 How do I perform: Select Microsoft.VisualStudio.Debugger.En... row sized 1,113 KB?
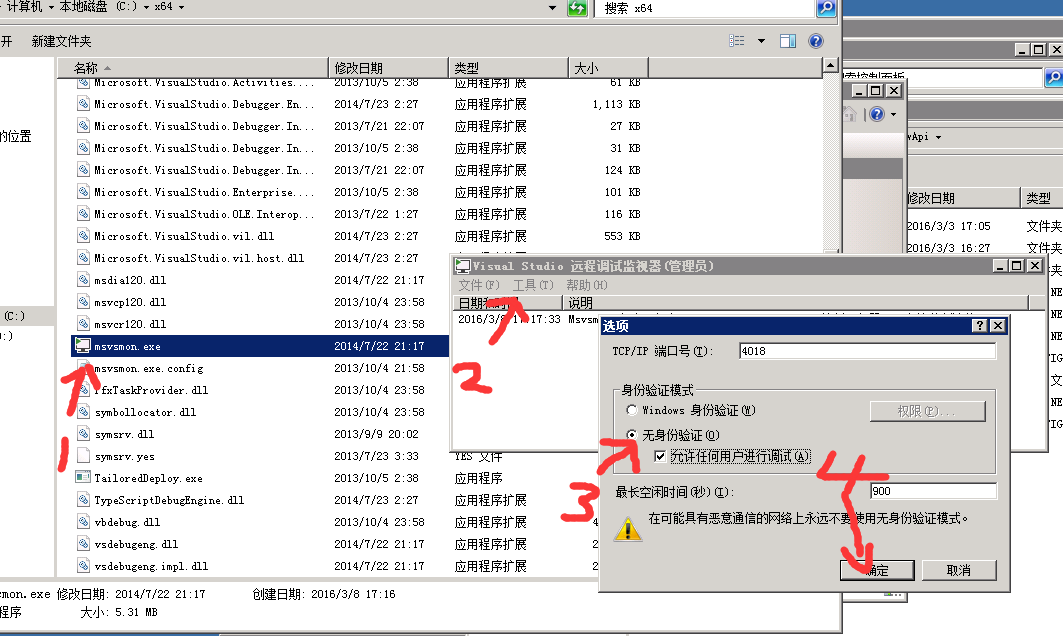pos(359,104)
